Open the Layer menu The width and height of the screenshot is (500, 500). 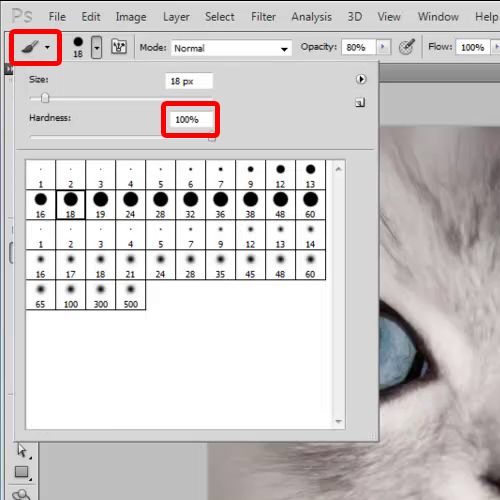[x=176, y=17]
